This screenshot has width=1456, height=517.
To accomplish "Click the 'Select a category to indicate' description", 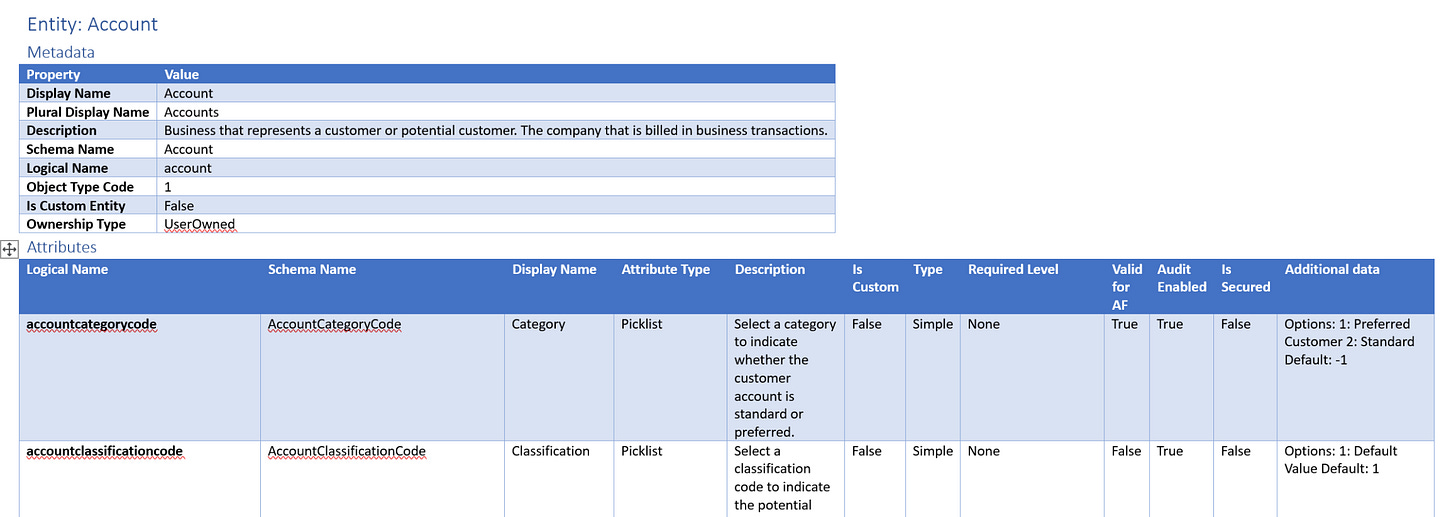I will tap(785, 378).
